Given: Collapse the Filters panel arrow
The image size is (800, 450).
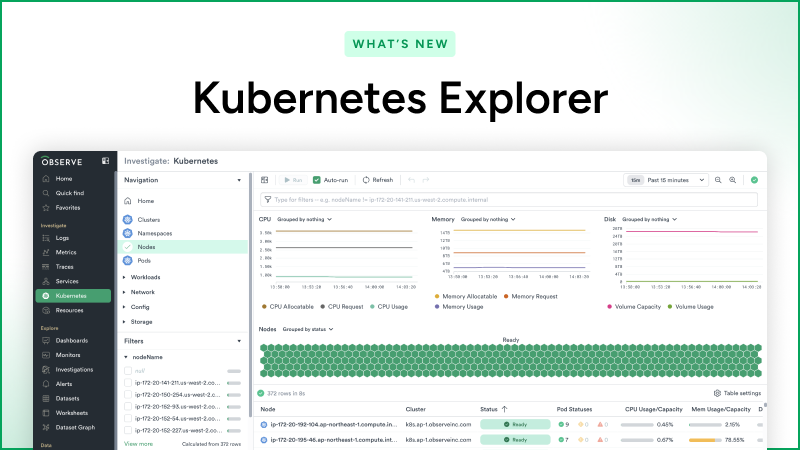Looking at the screenshot, I should pyautogui.click(x=239, y=341).
